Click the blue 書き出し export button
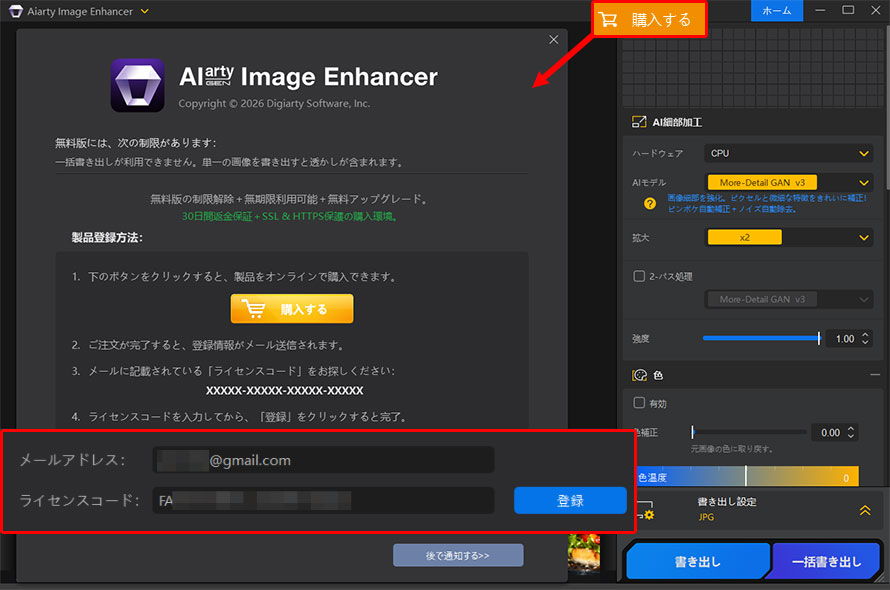This screenshot has height=590, width=890. 697,561
